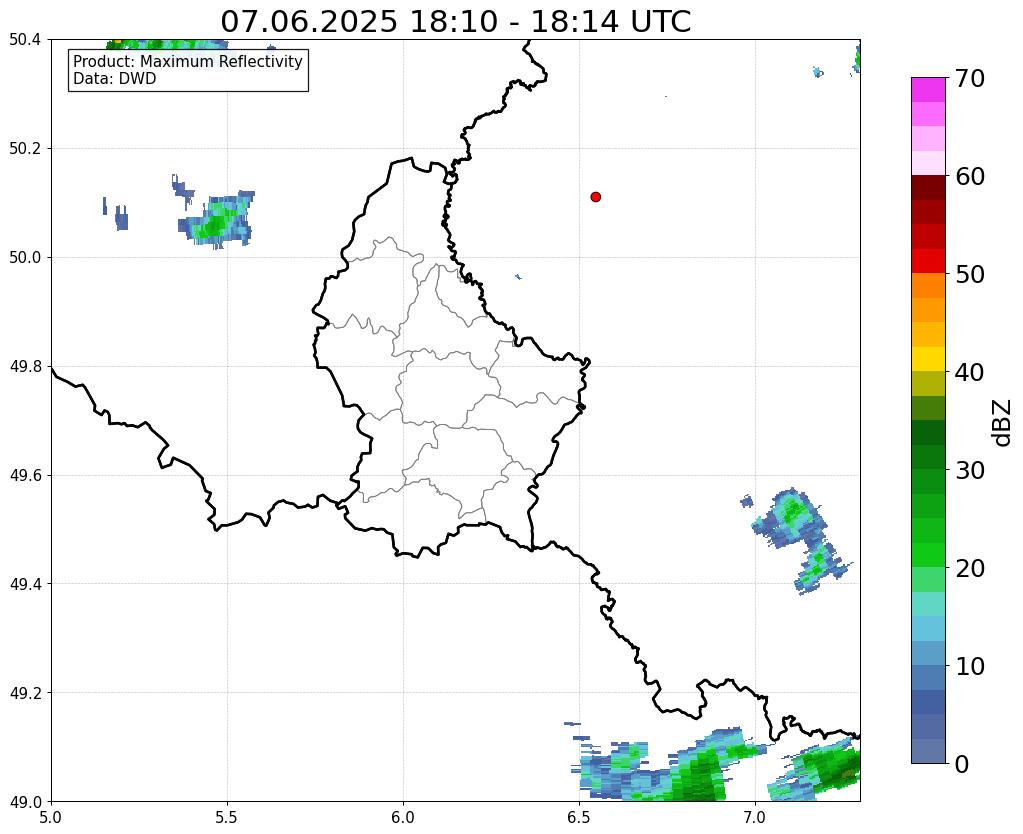
Task: Click the 'Data: DWD' label
Action: click(115, 79)
